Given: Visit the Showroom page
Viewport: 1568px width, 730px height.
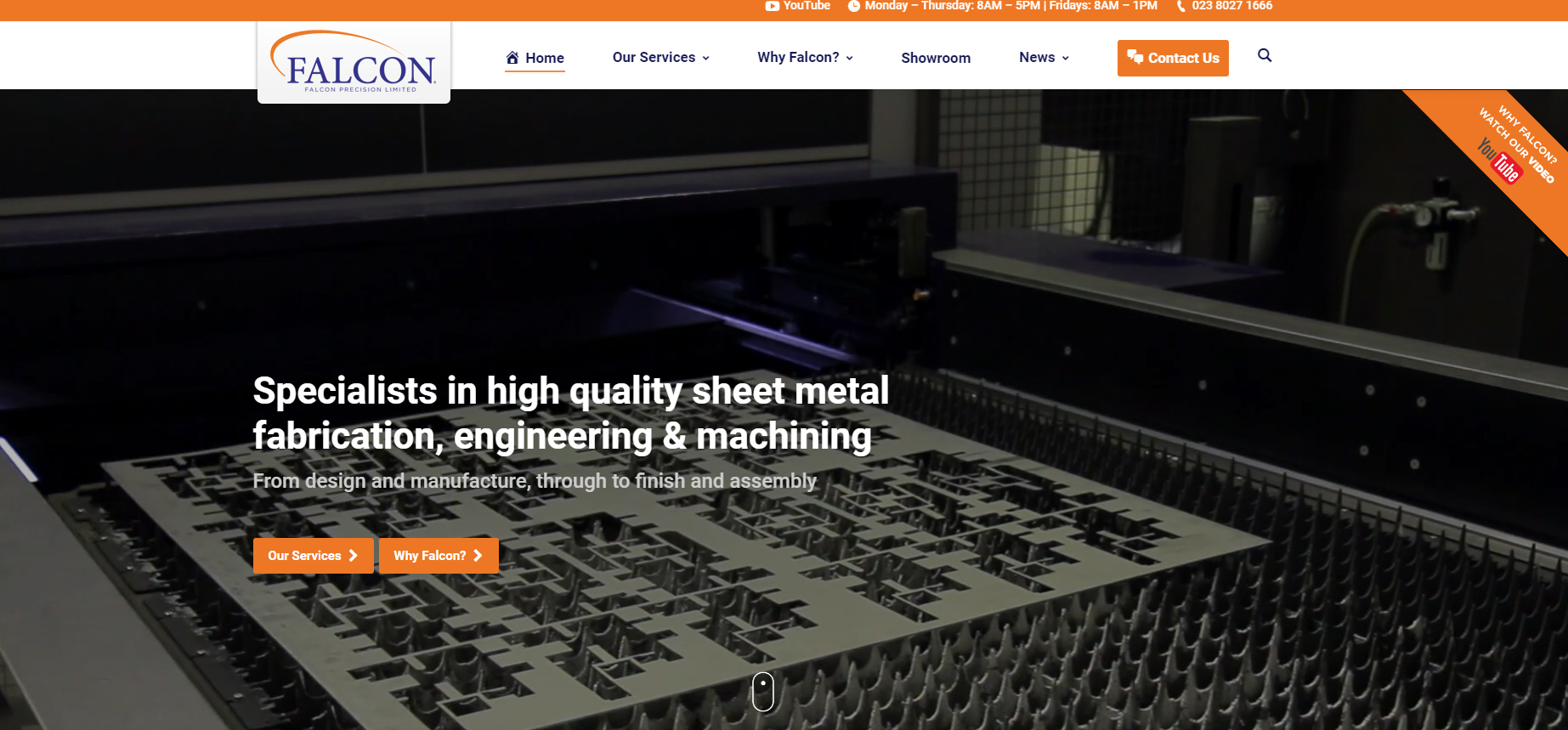Looking at the screenshot, I should click(936, 58).
